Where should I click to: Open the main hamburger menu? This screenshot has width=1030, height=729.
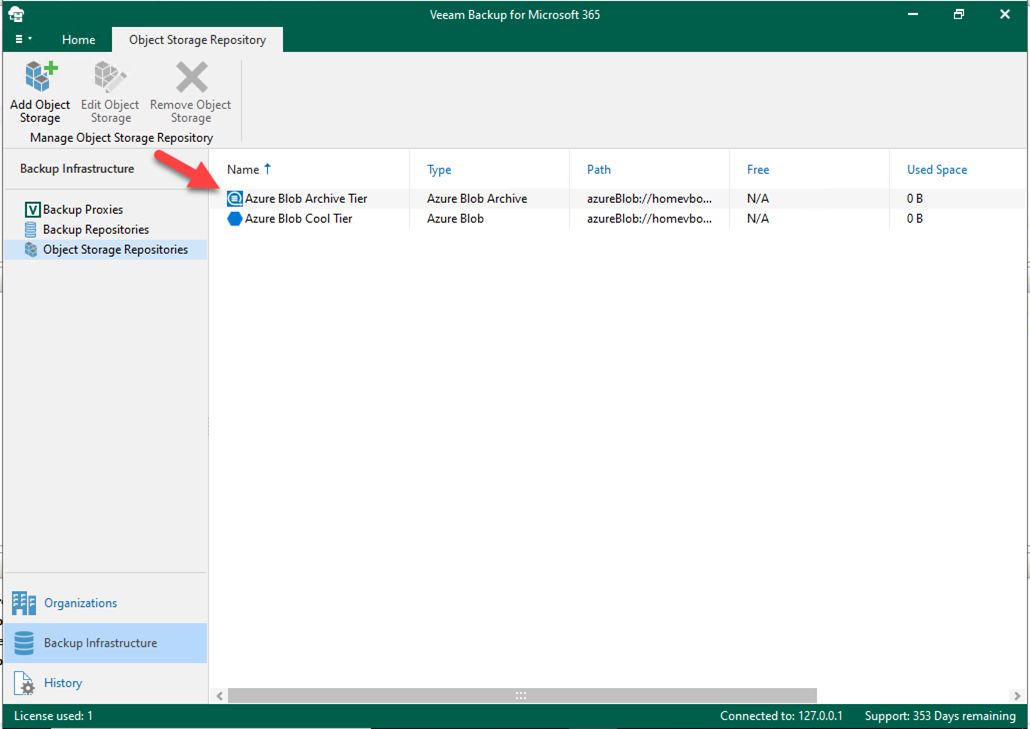click(23, 39)
